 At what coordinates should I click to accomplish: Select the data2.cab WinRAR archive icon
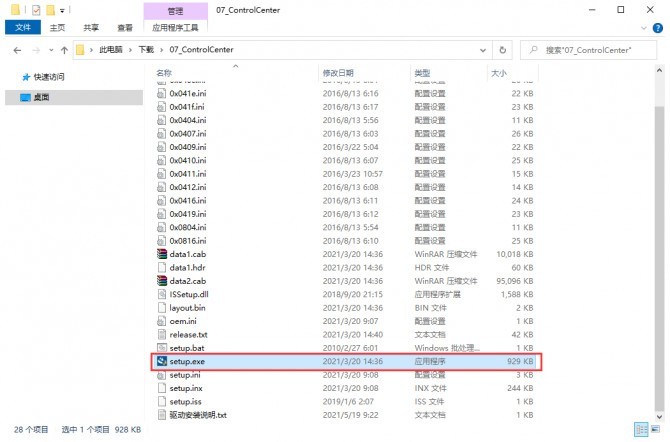coord(162,281)
